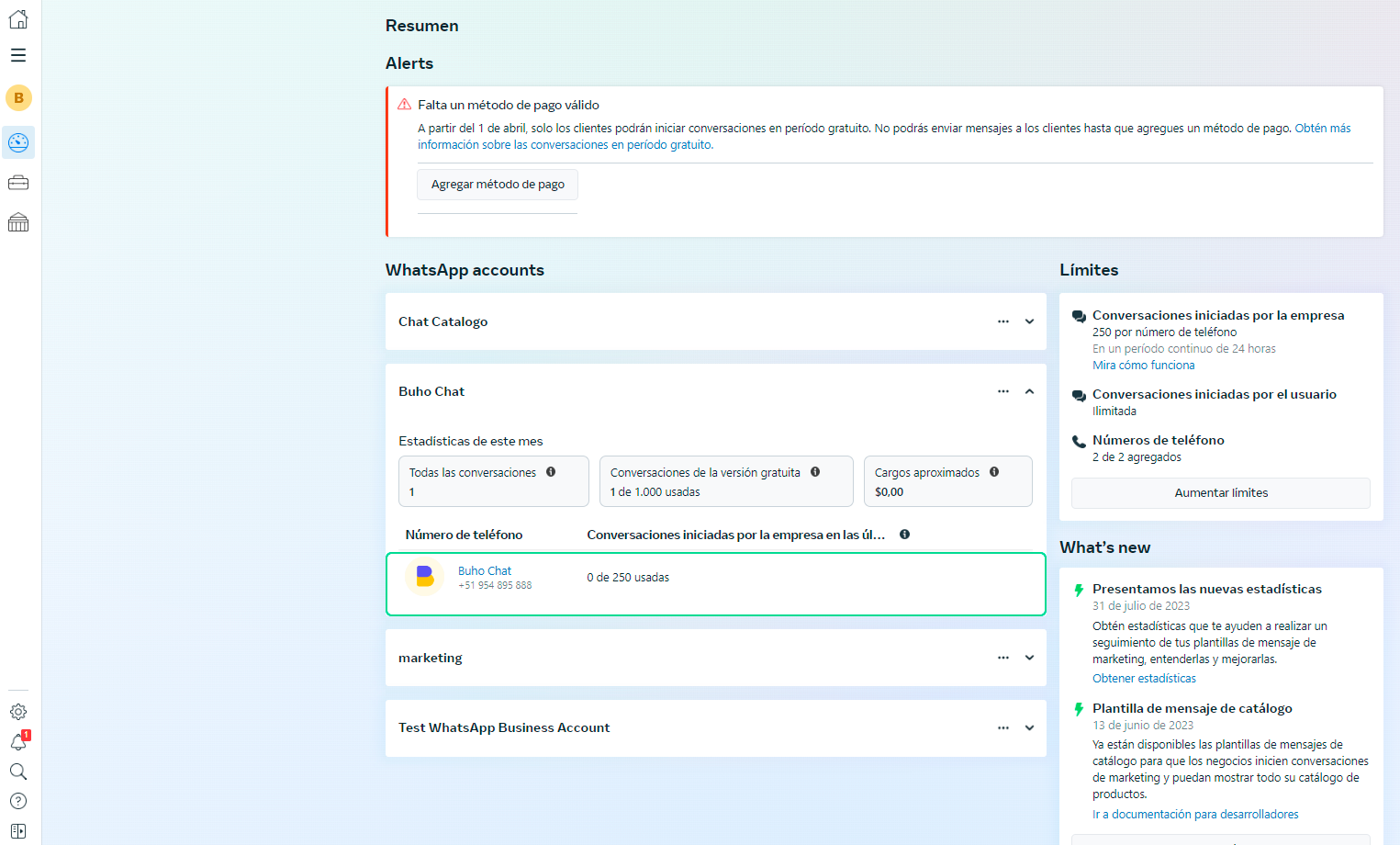Open the hamburger menu in sidebar
This screenshot has width=1400, height=845.
(18, 55)
